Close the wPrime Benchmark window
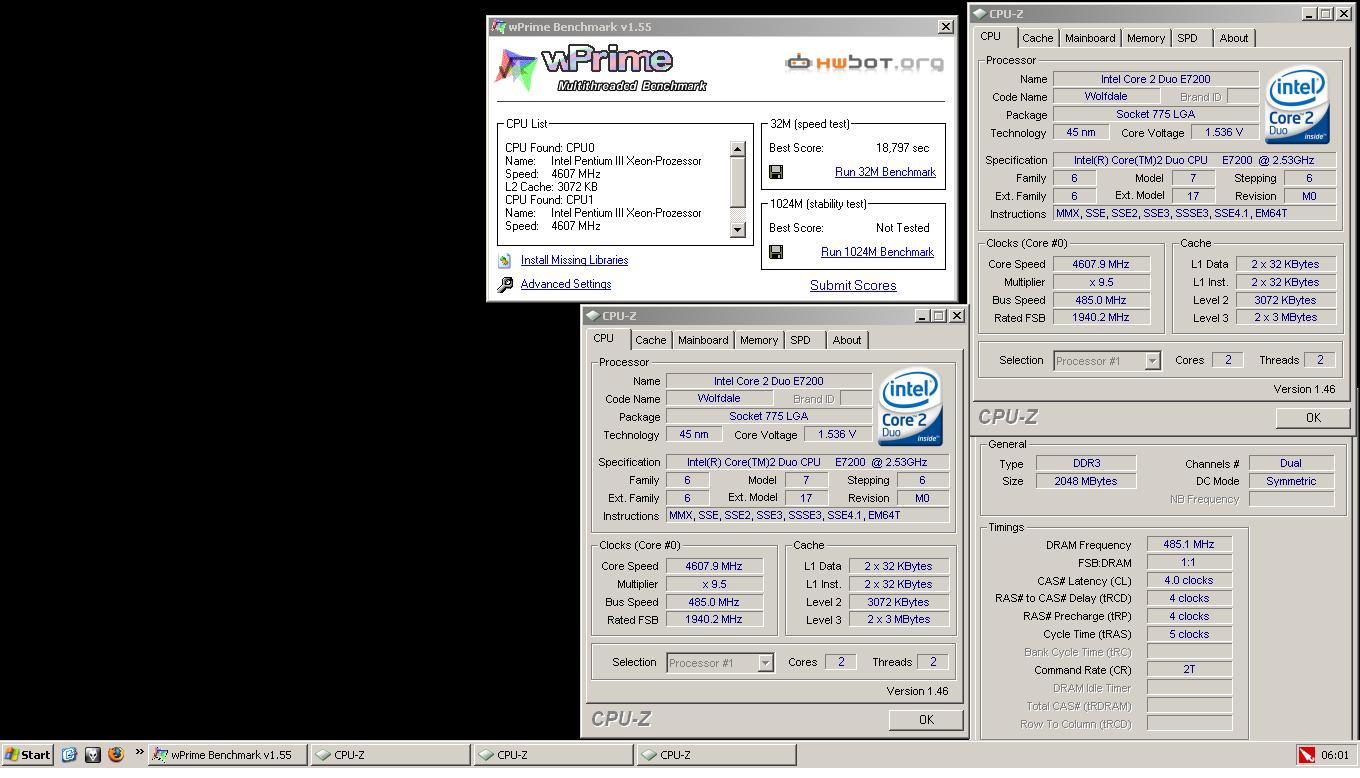 (945, 27)
